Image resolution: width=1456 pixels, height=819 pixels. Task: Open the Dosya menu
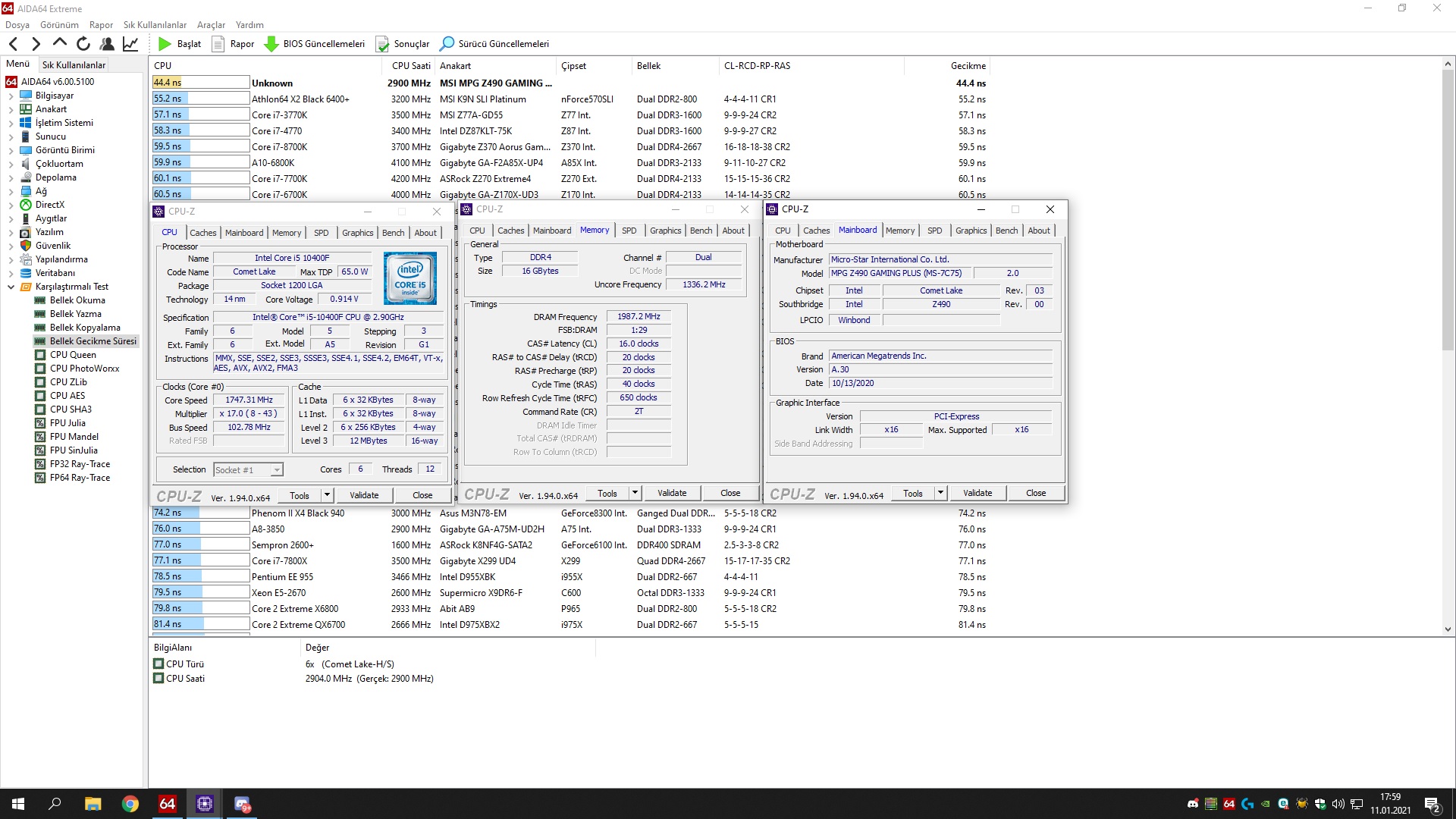click(17, 25)
